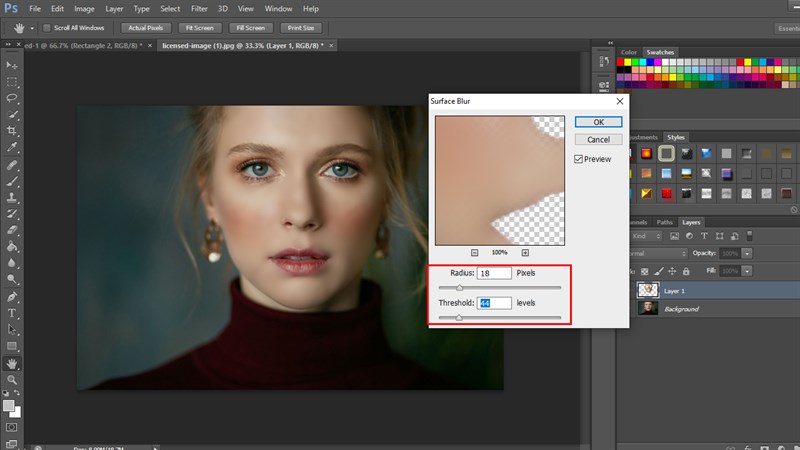
Task: Filter layers by smart objects icon
Action: point(734,236)
